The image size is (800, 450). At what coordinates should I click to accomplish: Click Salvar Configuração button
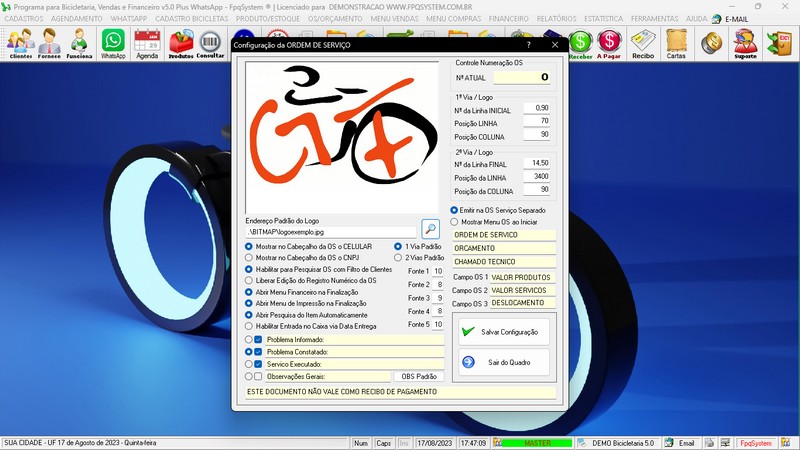(x=504, y=332)
